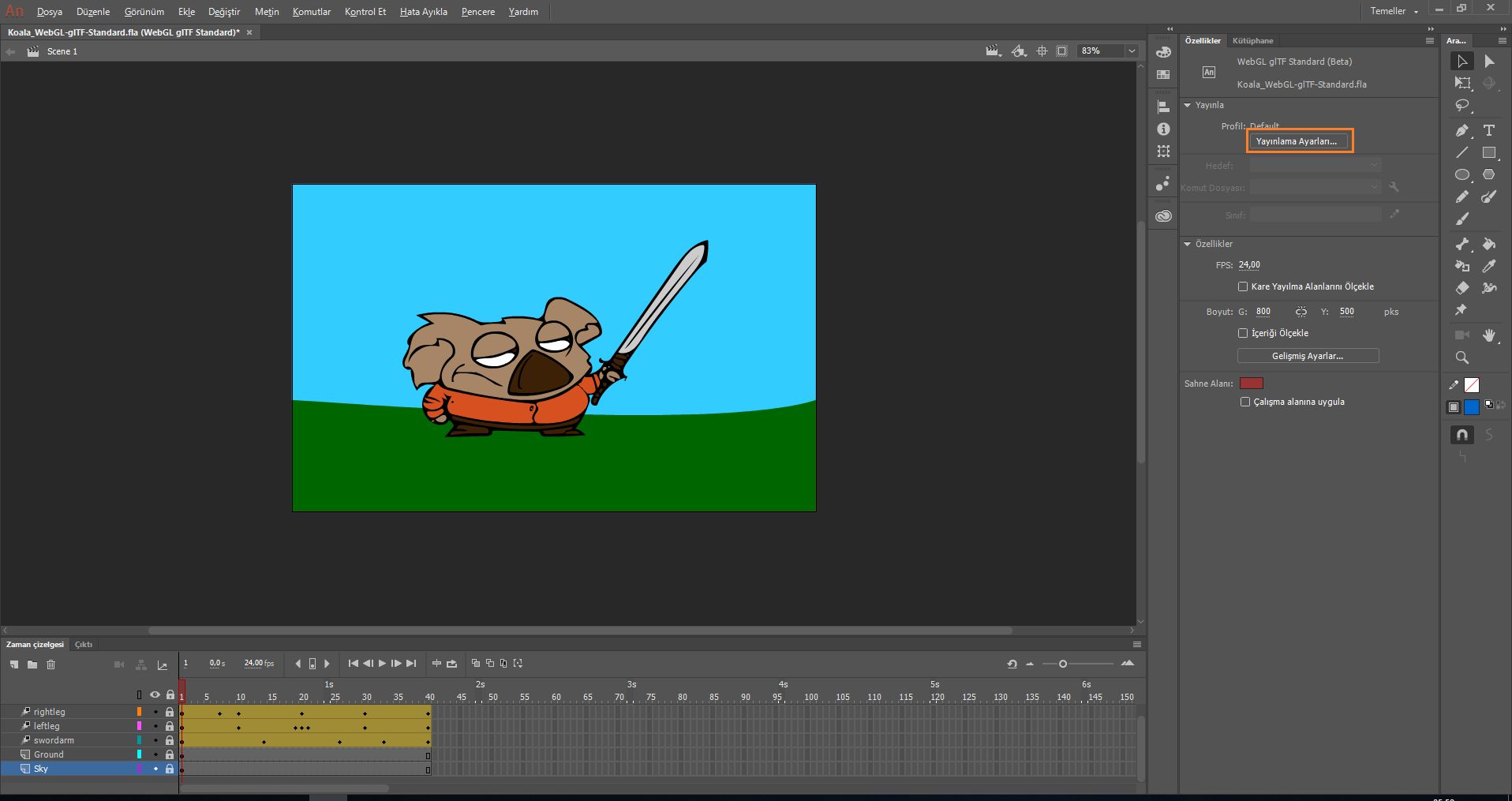Pick the Paint Bucket tool
The height and width of the screenshot is (801, 1512).
coord(1489,244)
